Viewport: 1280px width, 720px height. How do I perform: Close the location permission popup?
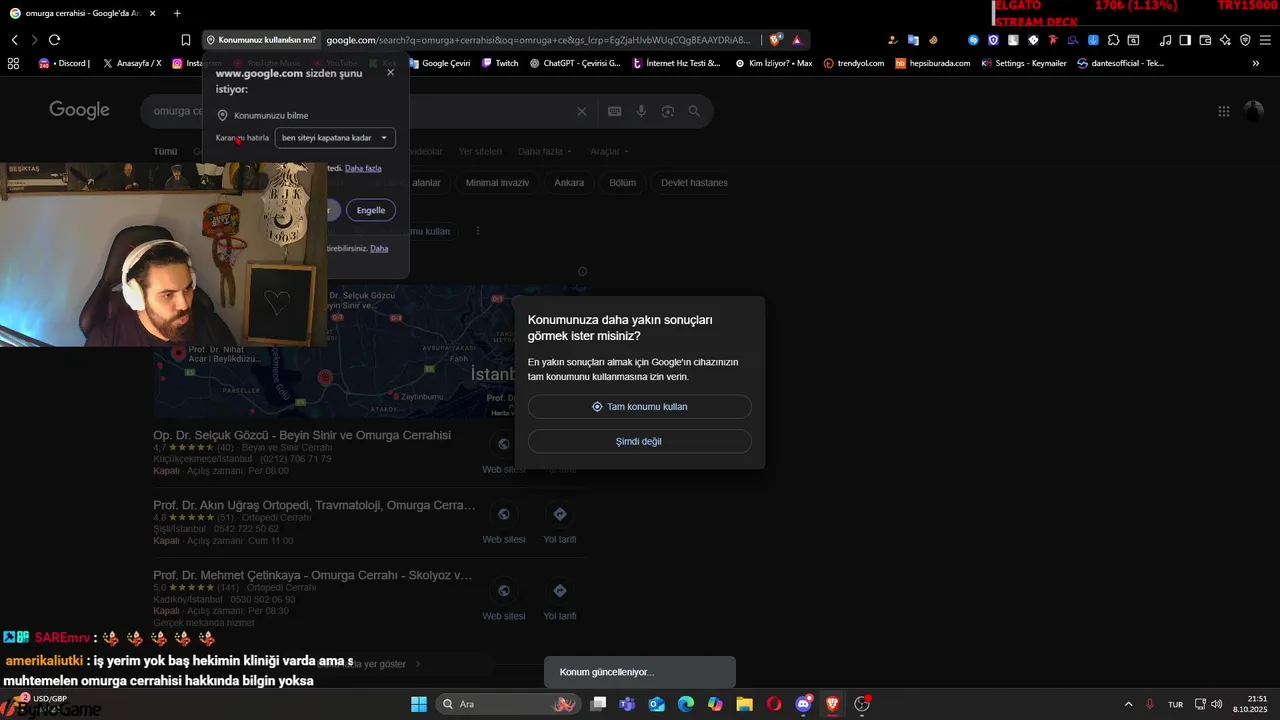tap(390, 72)
